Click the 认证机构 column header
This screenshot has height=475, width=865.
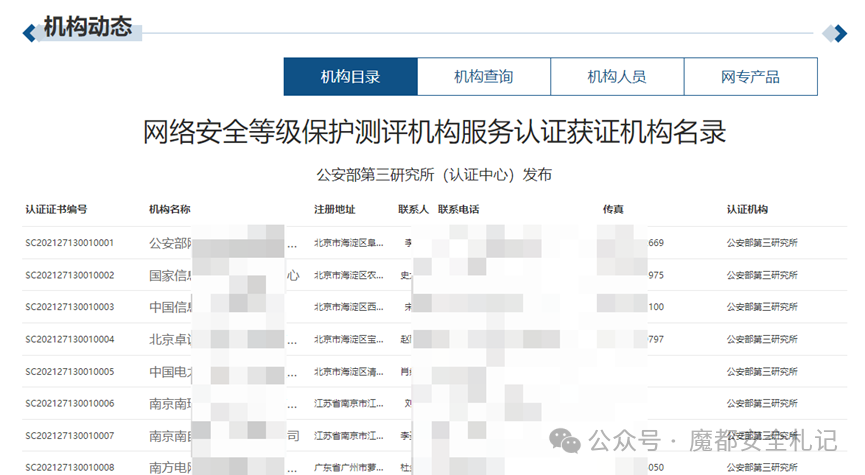[x=747, y=209]
